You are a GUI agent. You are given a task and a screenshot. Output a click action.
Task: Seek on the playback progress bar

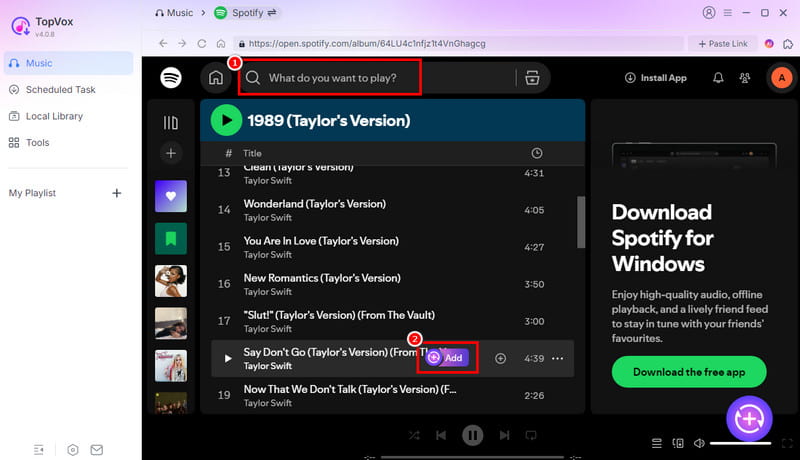(472, 457)
